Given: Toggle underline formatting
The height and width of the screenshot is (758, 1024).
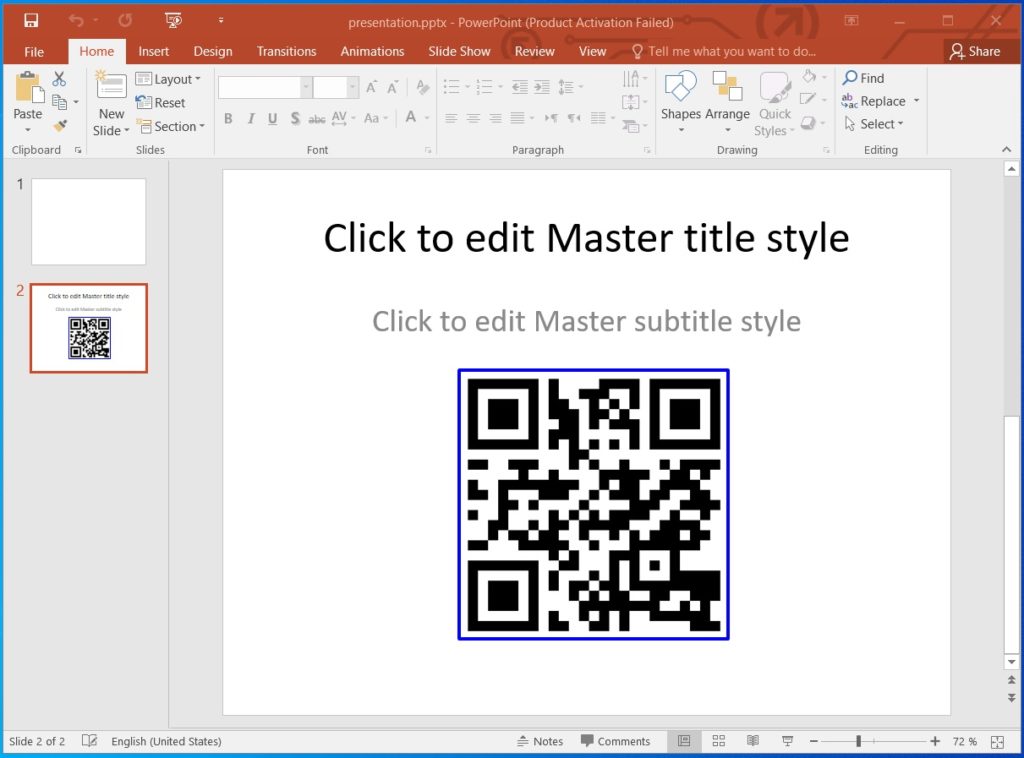Looking at the screenshot, I should click(x=271, y=118).
